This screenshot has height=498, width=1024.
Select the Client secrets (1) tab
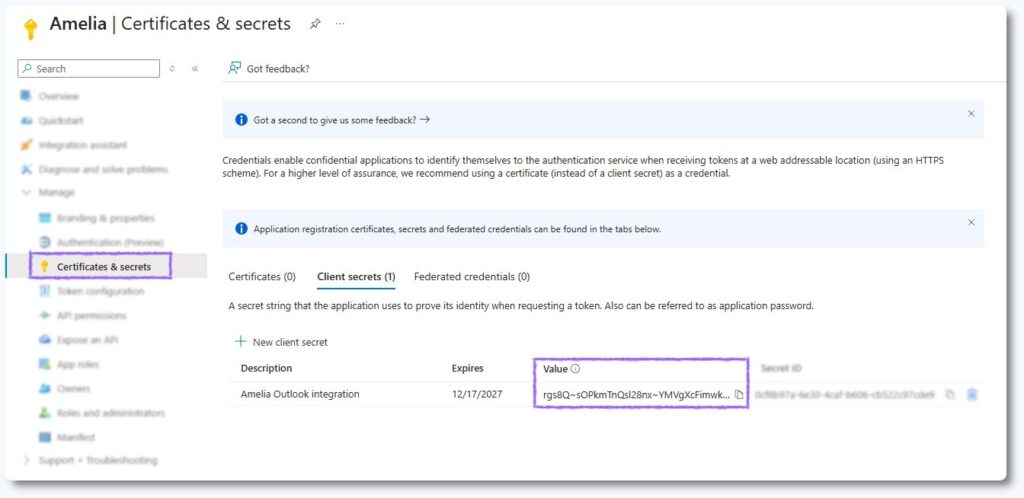tap(355, 277)
